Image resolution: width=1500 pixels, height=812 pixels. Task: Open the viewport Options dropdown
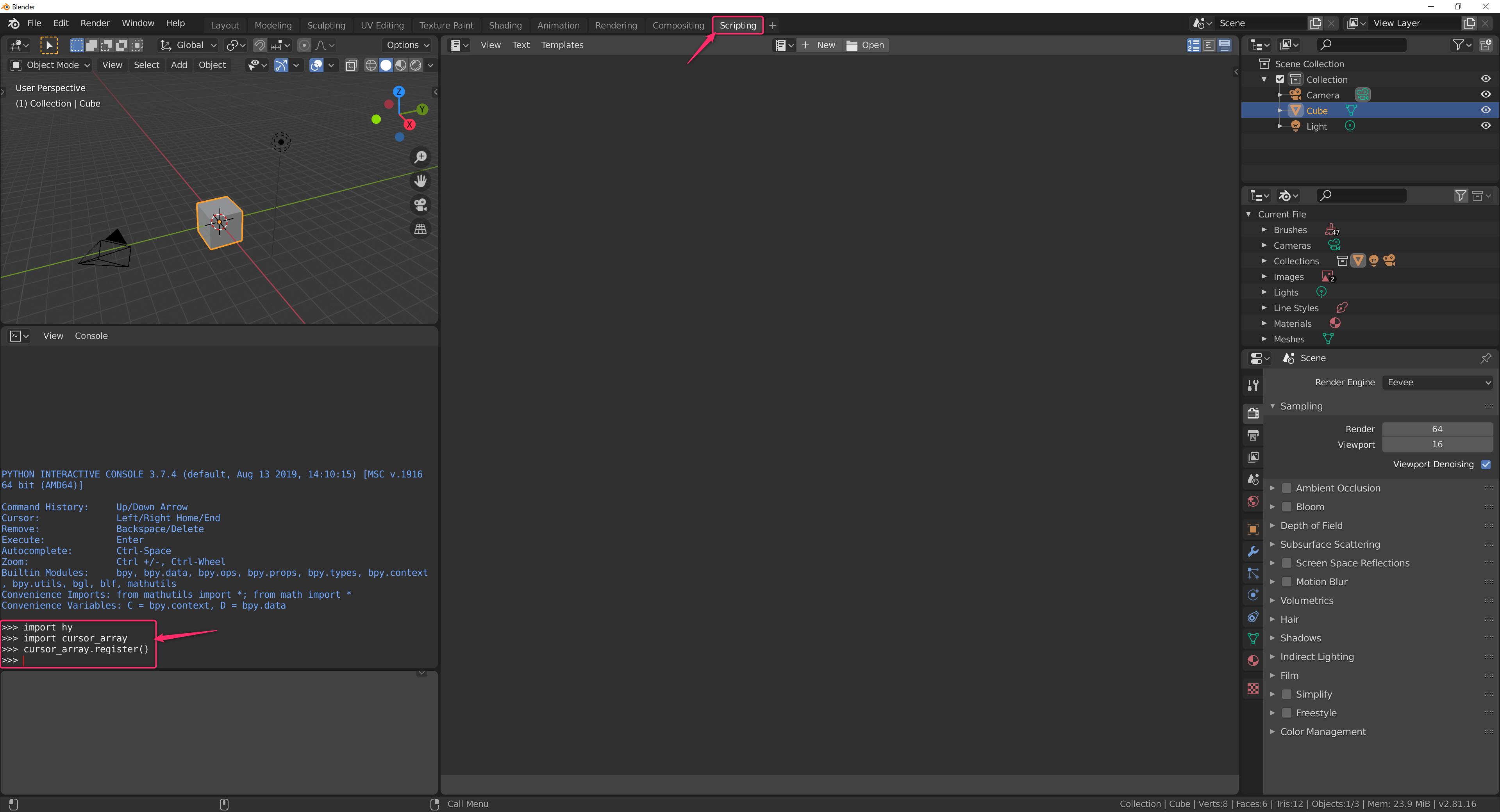(407, 45)
